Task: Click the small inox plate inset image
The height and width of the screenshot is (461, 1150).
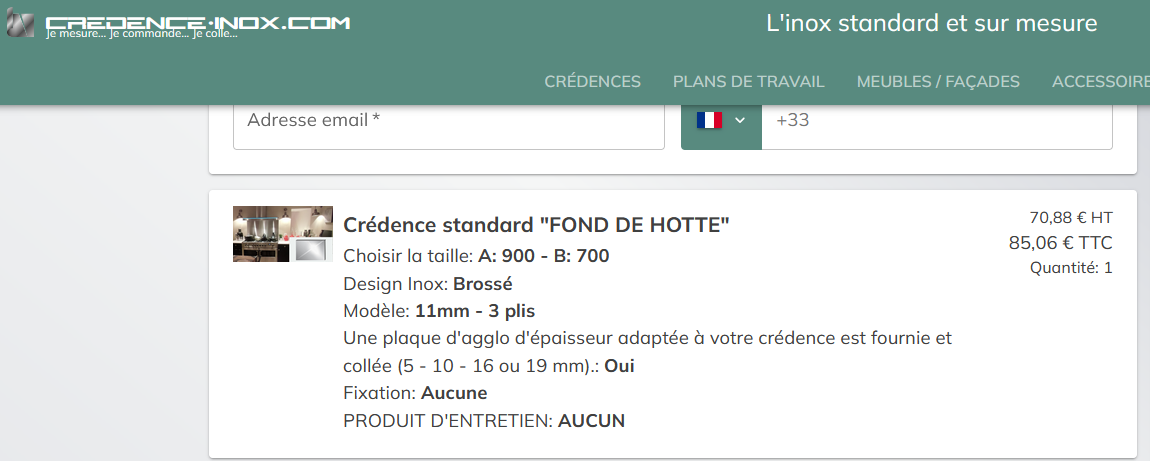Action: point(313,250)
